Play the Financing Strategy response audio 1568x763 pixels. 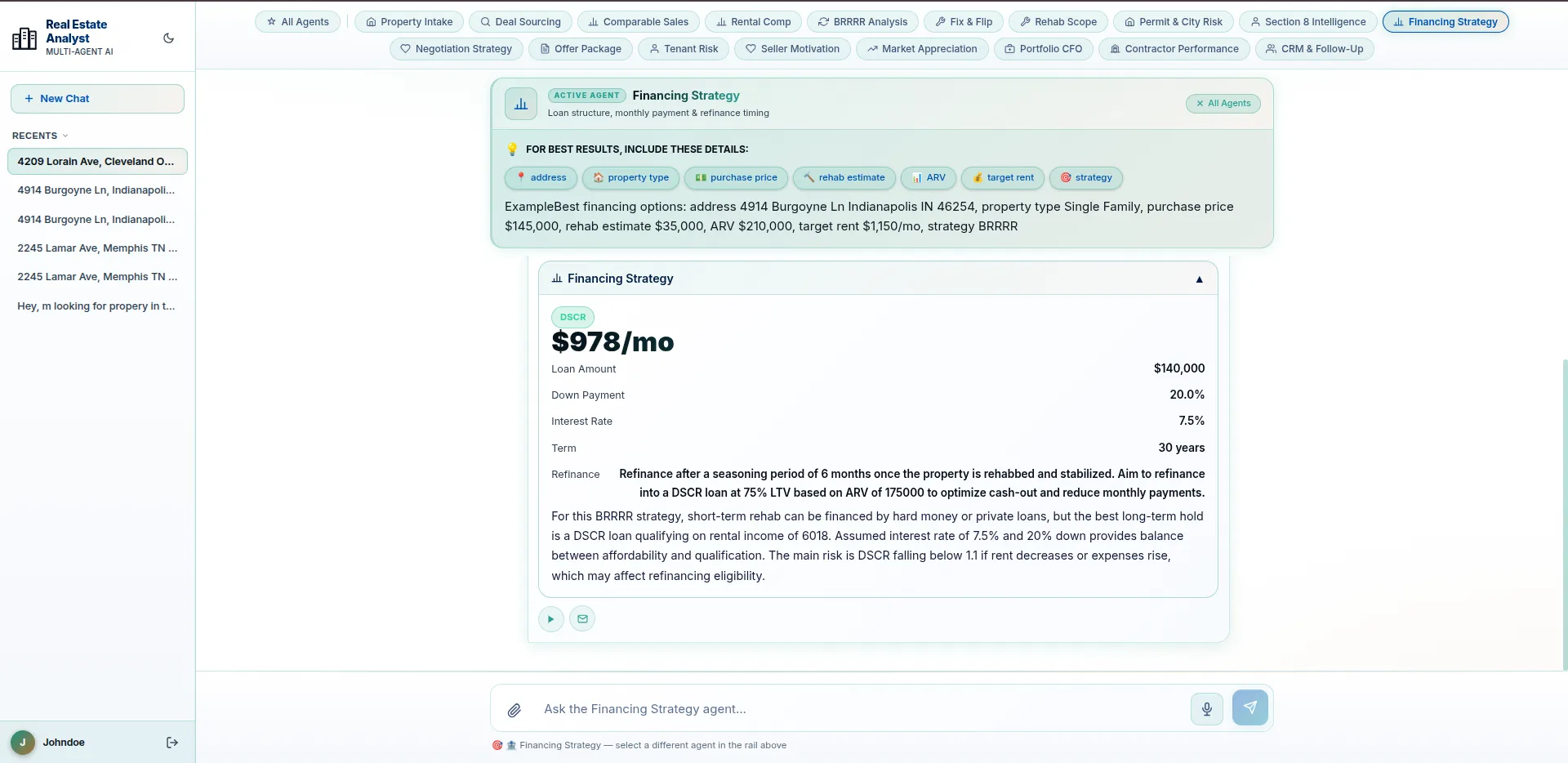551,619
